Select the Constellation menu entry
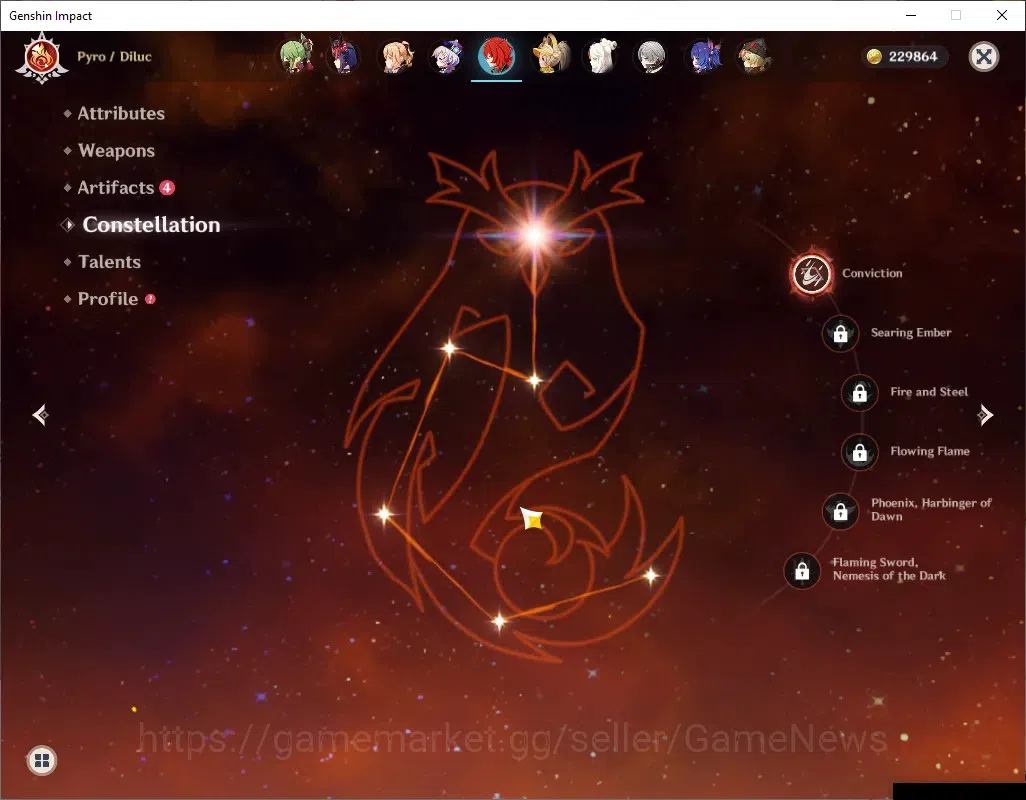The image size is (1026, 800). (x=151, y=225)
